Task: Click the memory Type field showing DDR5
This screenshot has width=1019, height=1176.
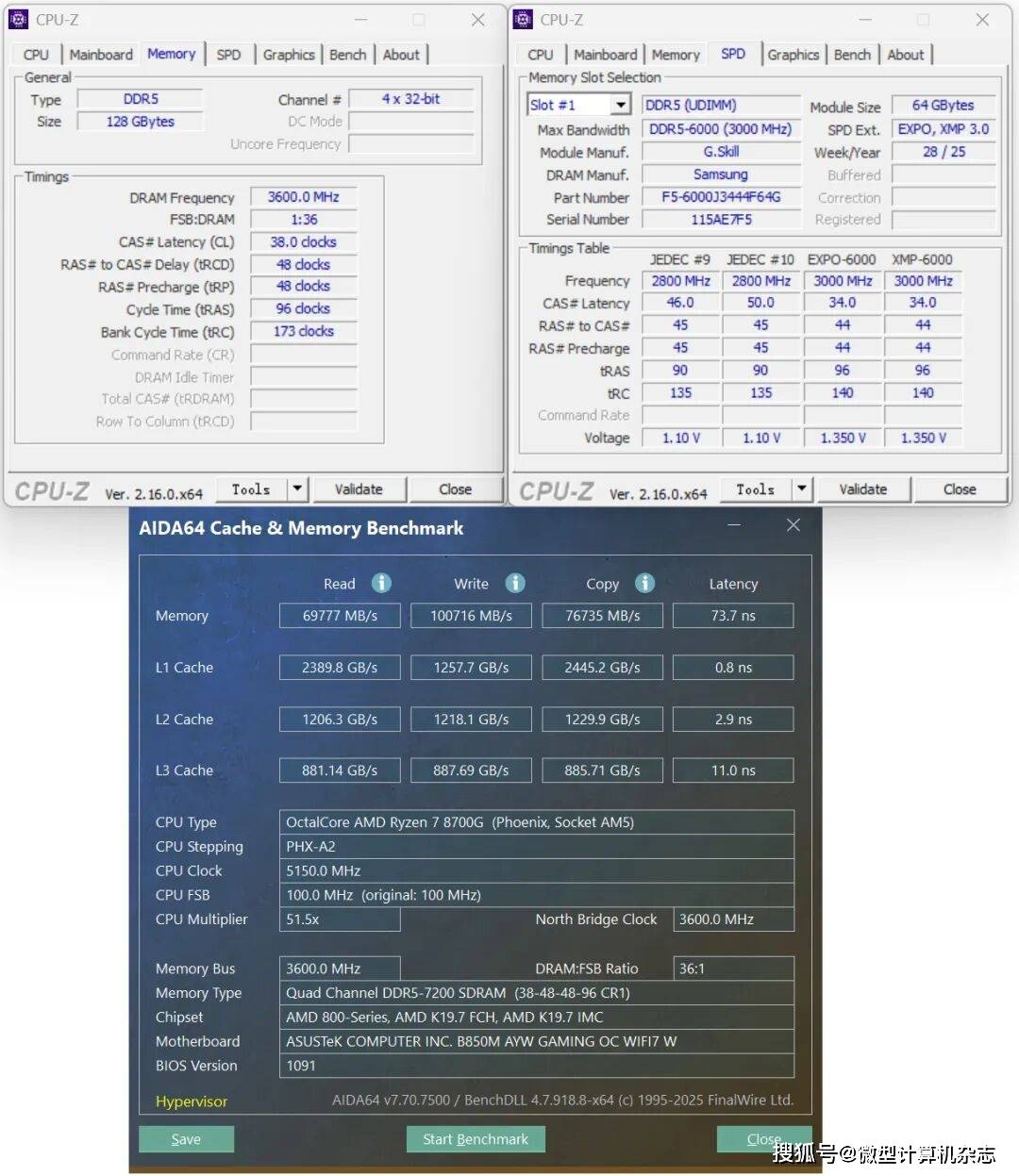Action: pyautogui.click(x=141, y=99)
